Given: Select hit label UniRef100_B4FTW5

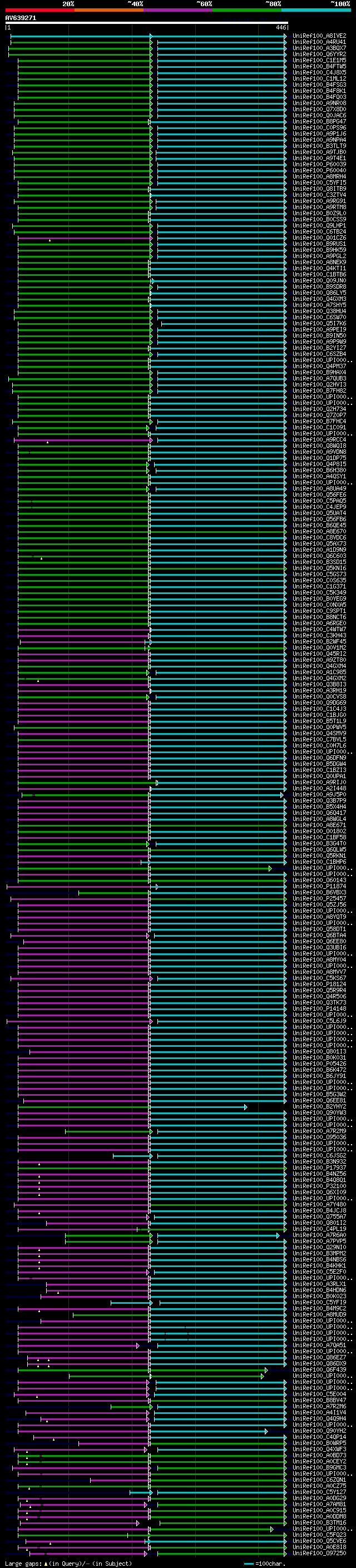Looking at the screenshot, I should 319,66.
